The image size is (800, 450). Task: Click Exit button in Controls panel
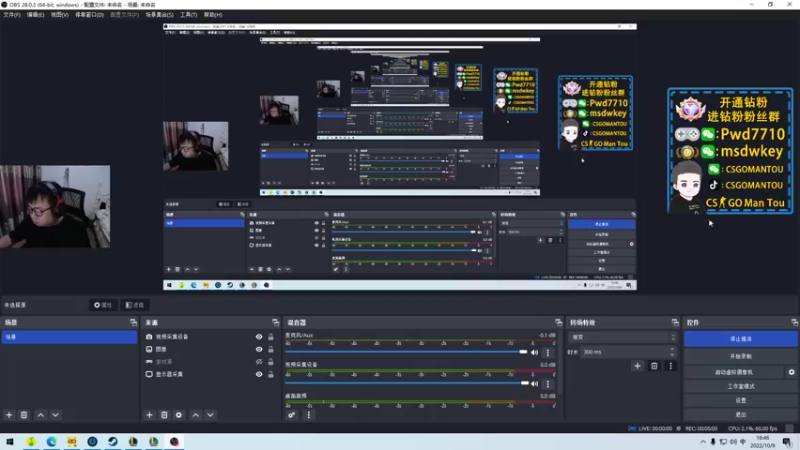740,414
